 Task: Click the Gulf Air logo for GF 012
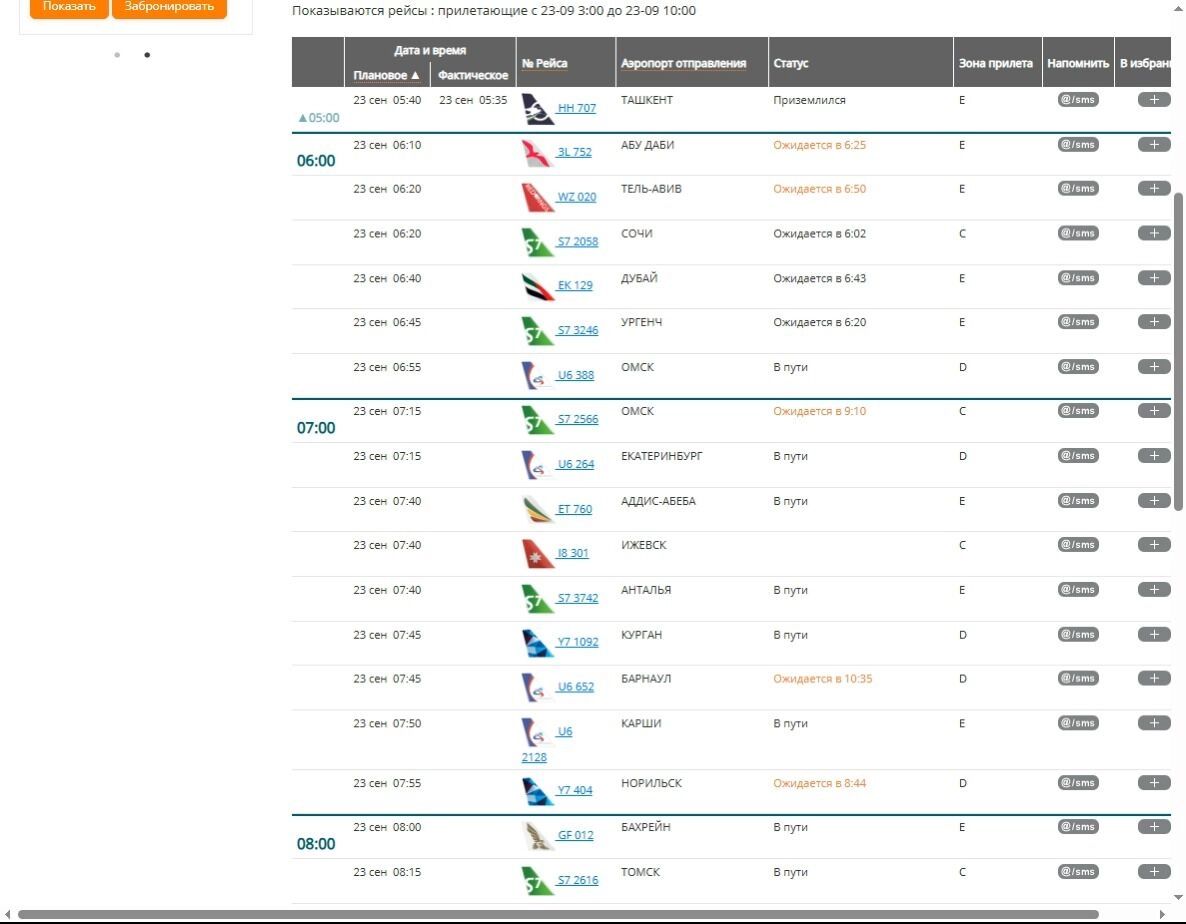[538, 836]
